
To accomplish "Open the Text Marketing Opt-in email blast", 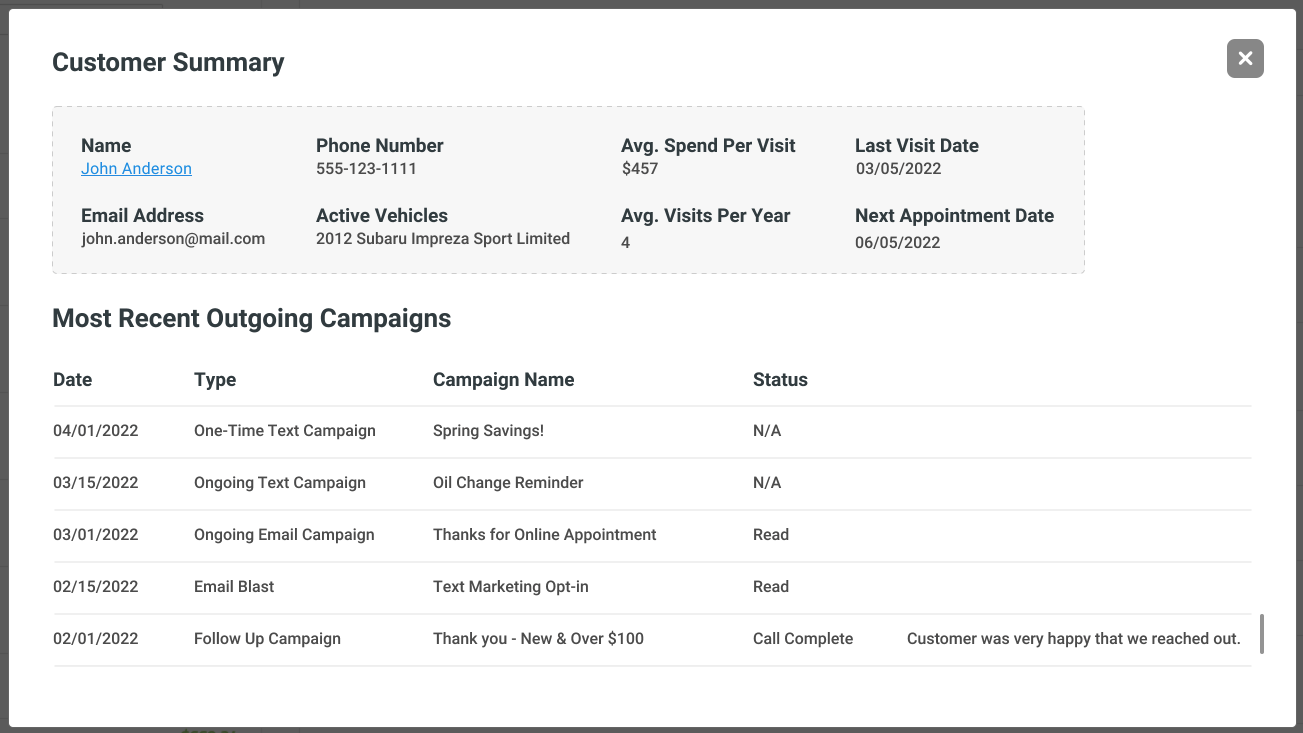I will 511,586.
